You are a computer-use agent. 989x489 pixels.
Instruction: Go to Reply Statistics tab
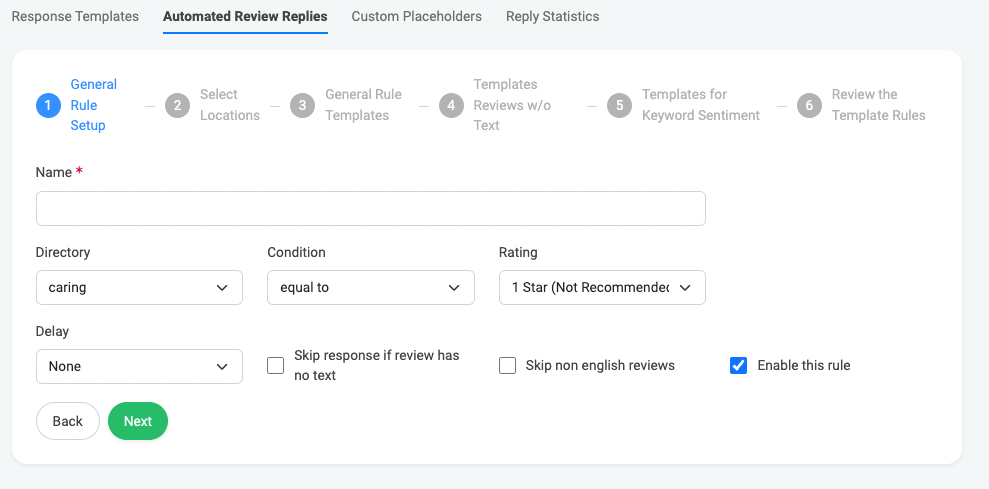point(552,16)
